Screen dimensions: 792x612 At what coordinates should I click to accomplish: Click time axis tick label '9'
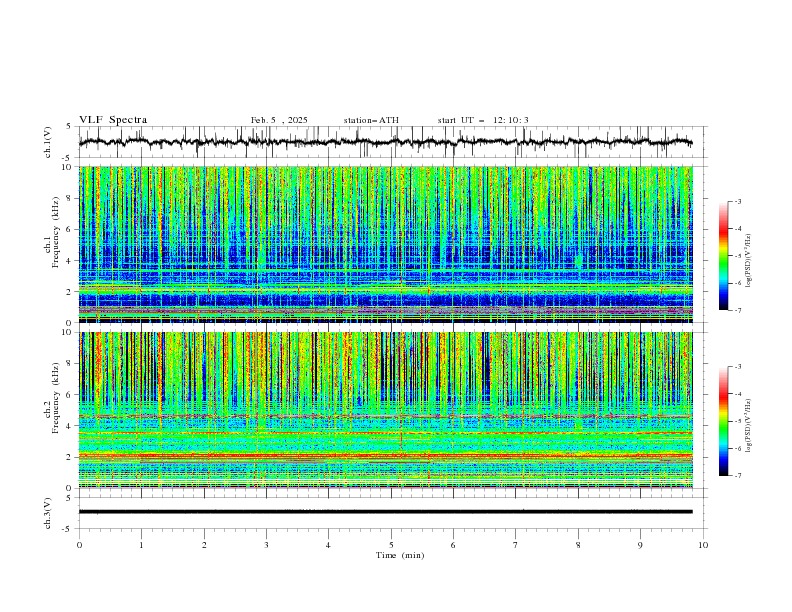tap(640, 545)
